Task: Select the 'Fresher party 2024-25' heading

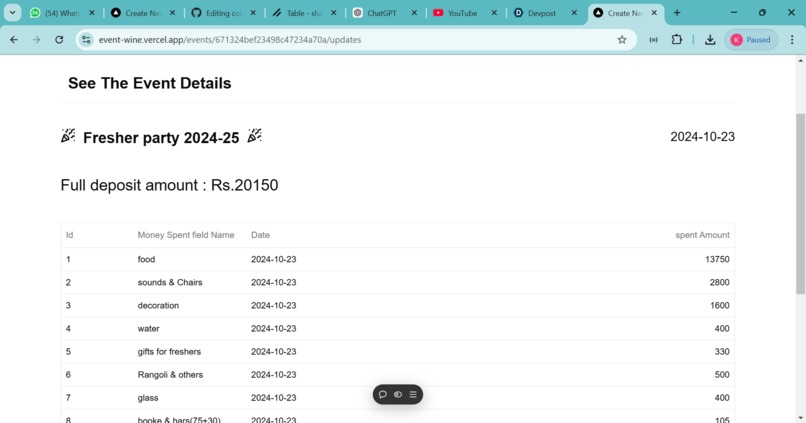Action: [161, 138]
